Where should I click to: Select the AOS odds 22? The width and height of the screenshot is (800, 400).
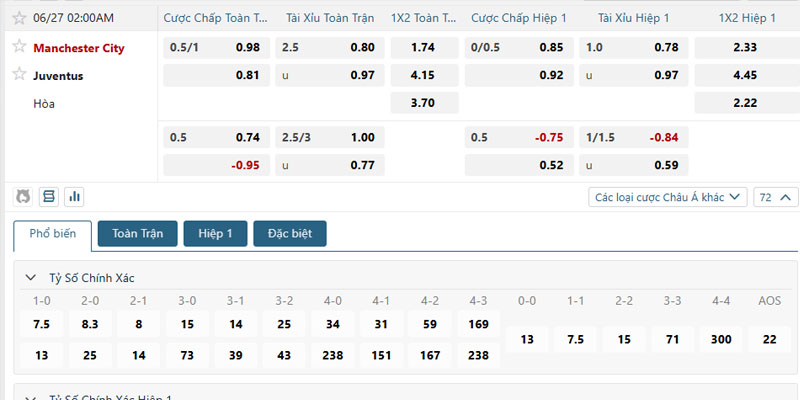(769, 340)
